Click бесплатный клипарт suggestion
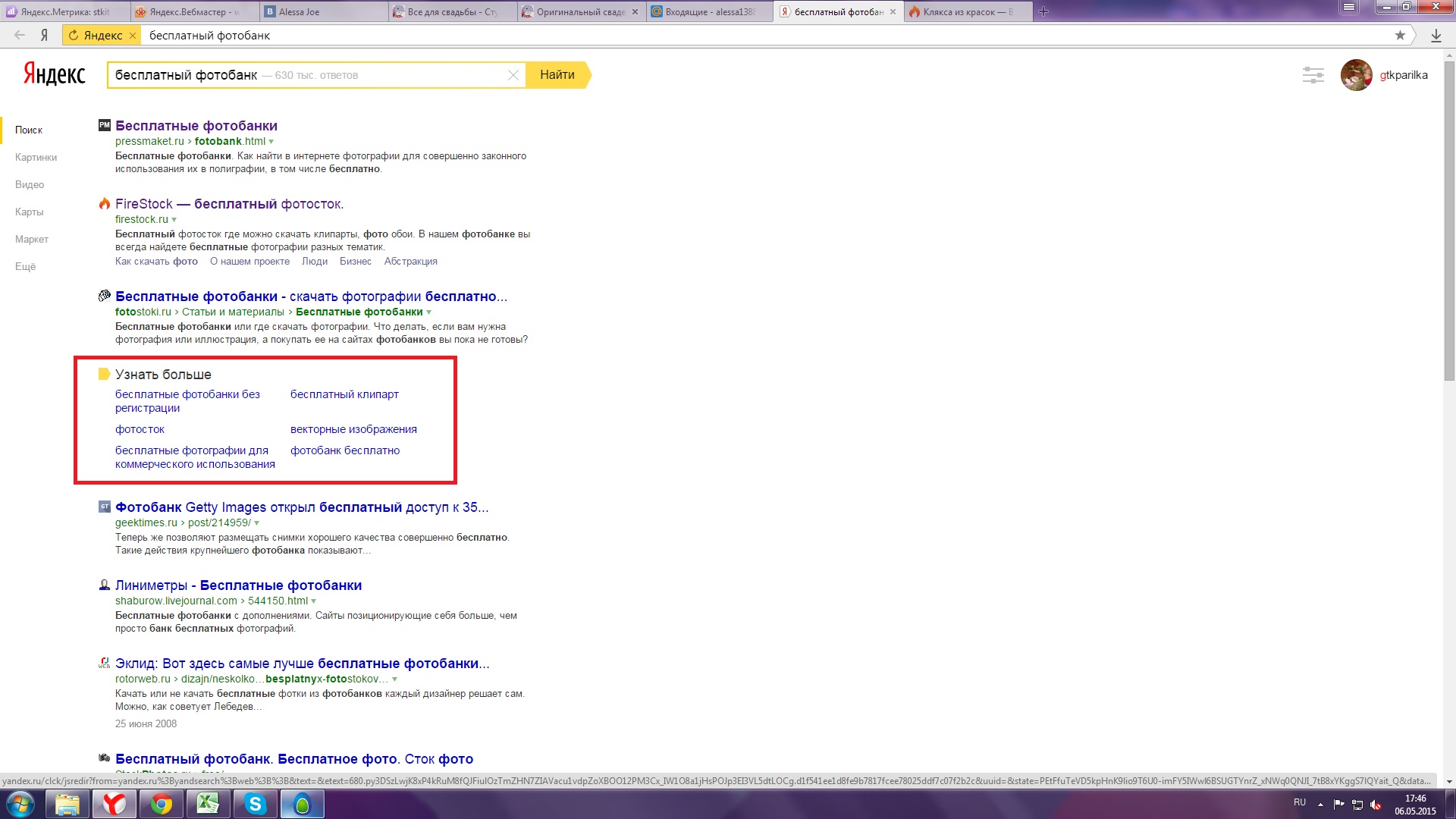 click(344, 394)
